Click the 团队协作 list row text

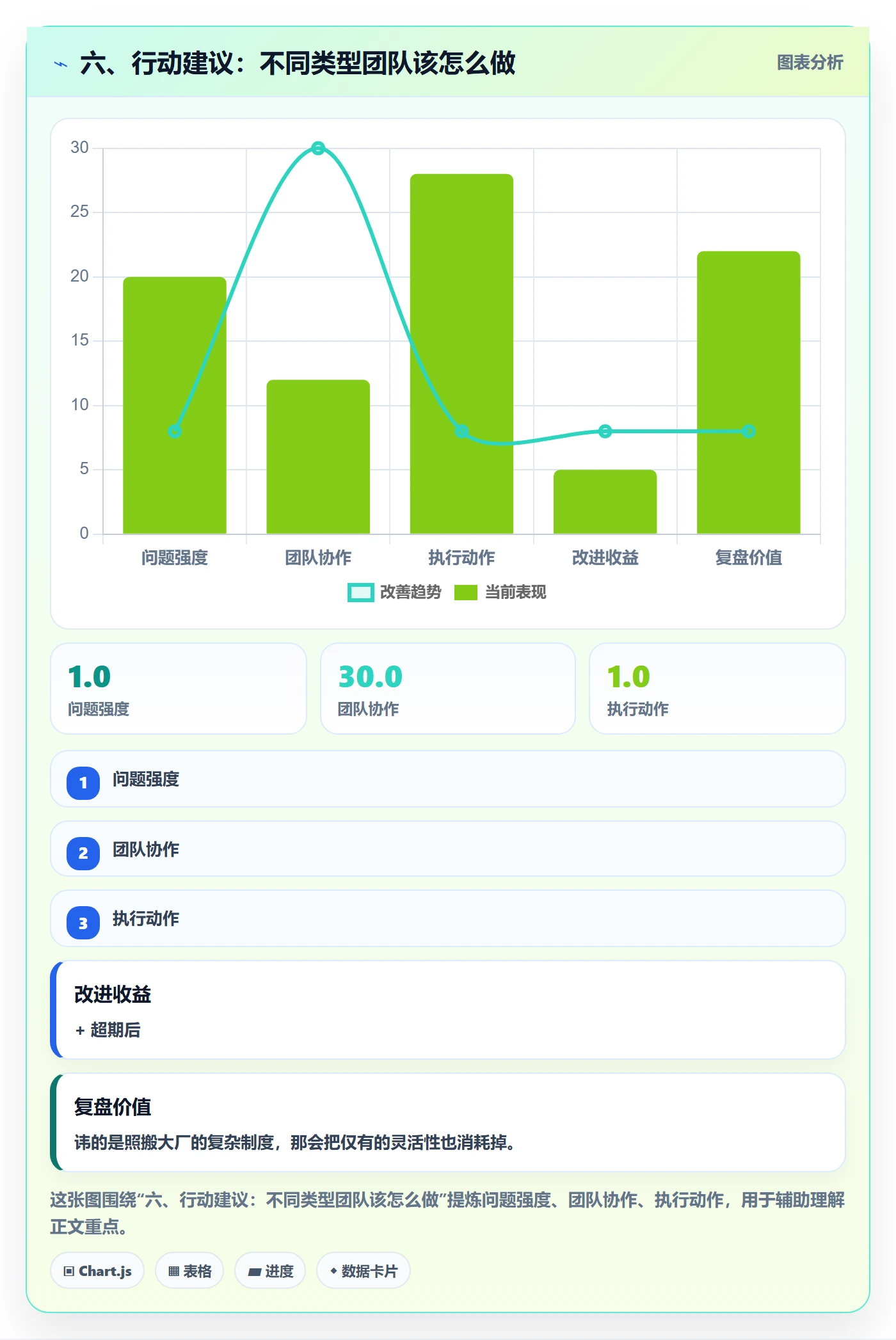click(x=146, y=850)
